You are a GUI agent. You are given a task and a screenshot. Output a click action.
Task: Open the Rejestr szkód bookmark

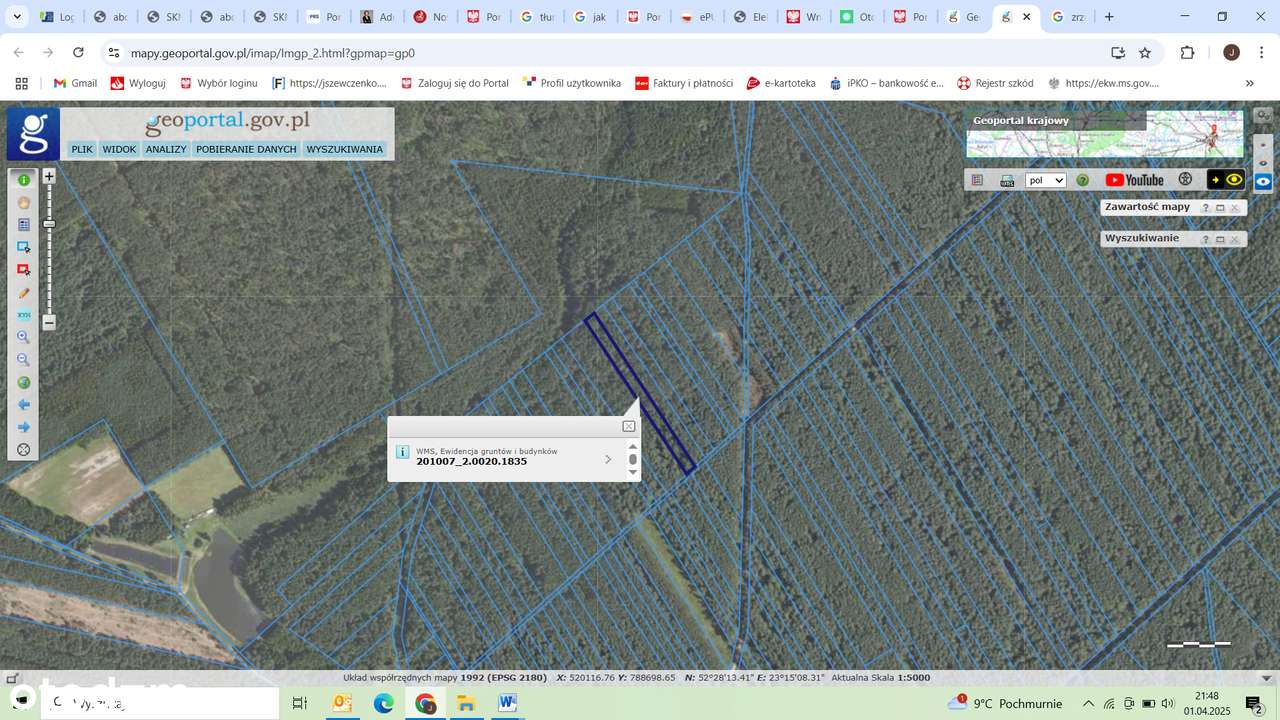995,83
